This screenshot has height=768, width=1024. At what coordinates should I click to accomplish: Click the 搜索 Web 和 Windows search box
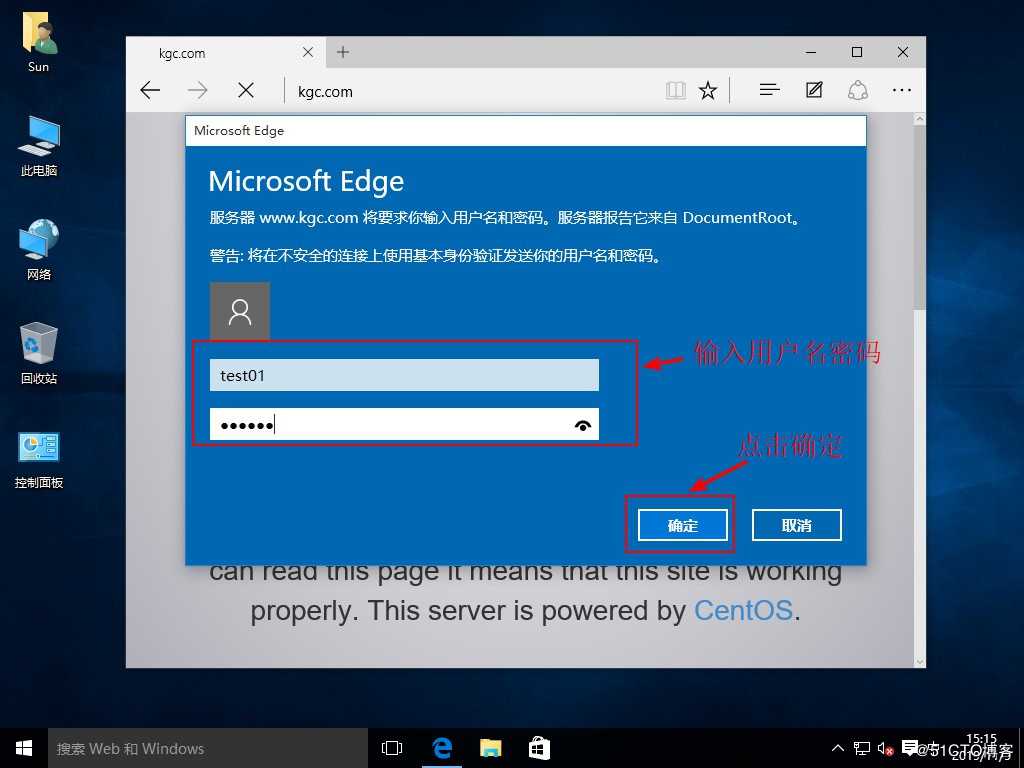coord(208,748)
